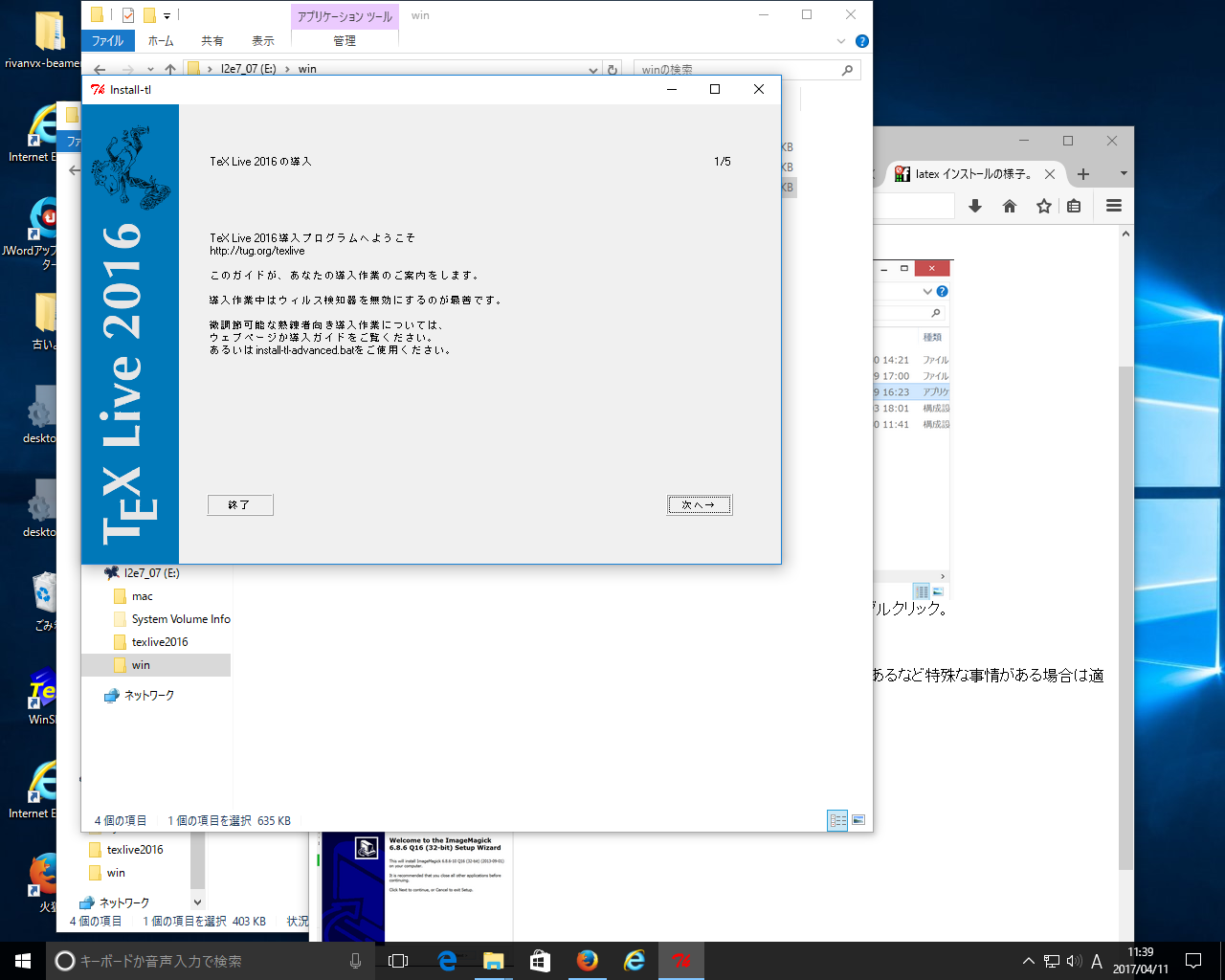Open the Windows Start menu

(23, 961)
